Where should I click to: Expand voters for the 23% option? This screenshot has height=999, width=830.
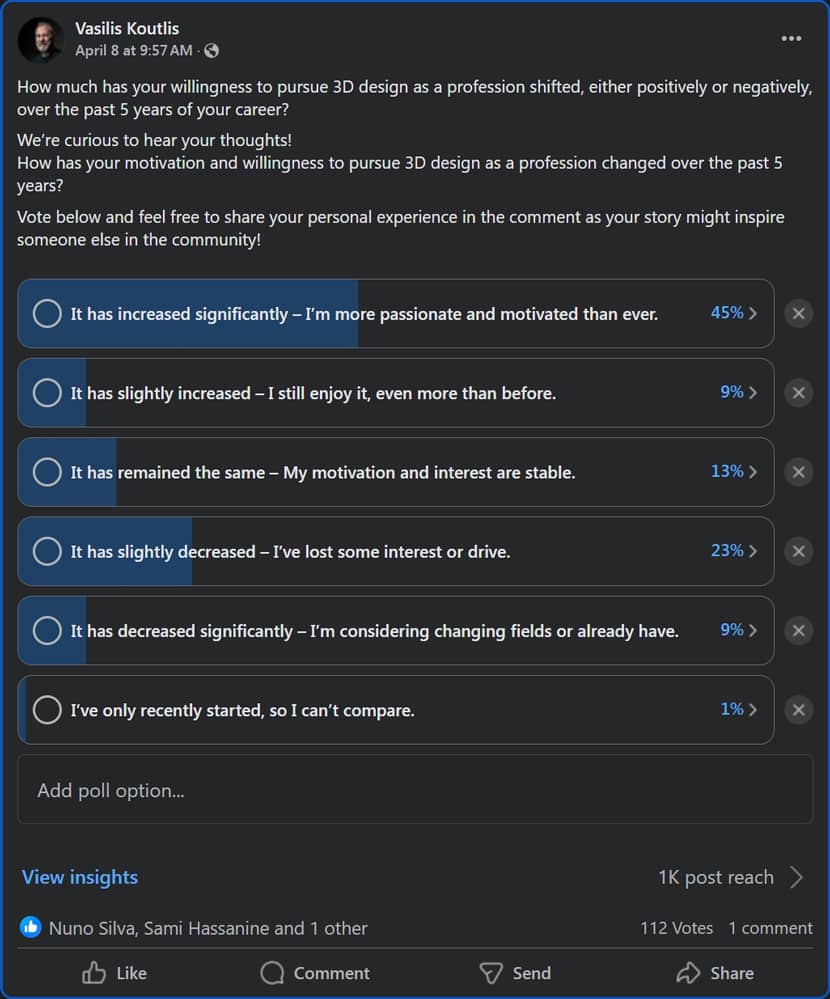coord(734,550)
